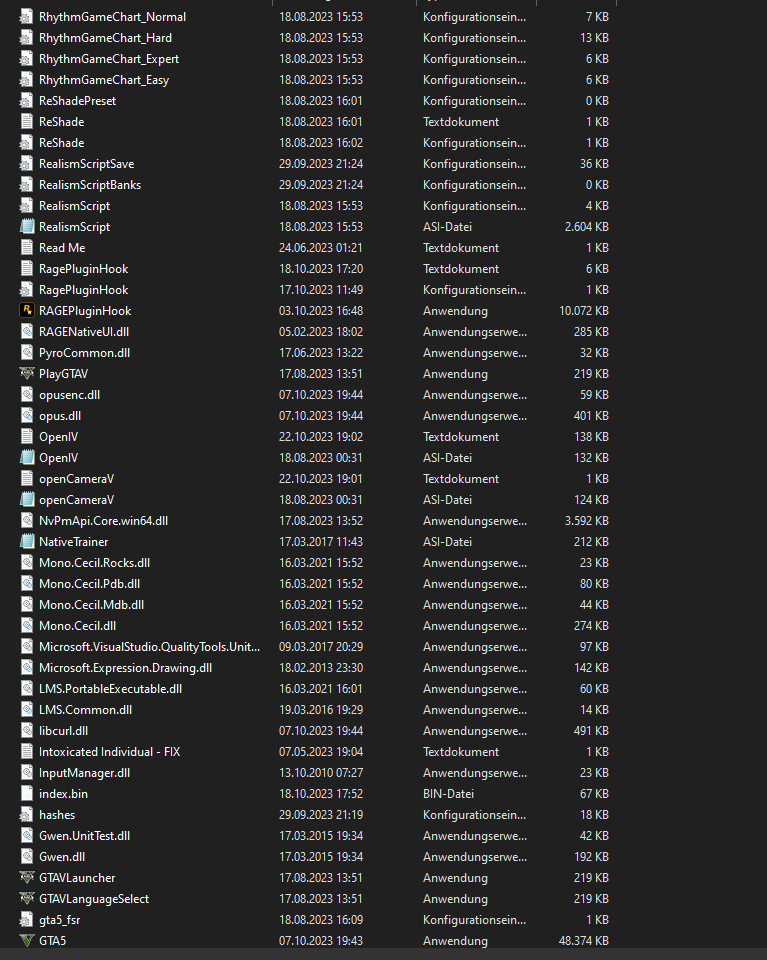Image resolution: width=767 pixels, height=960 pixels.
Task: Select file name Microsoft.Expression.Drawing.dll
Action: pos(125,667)
